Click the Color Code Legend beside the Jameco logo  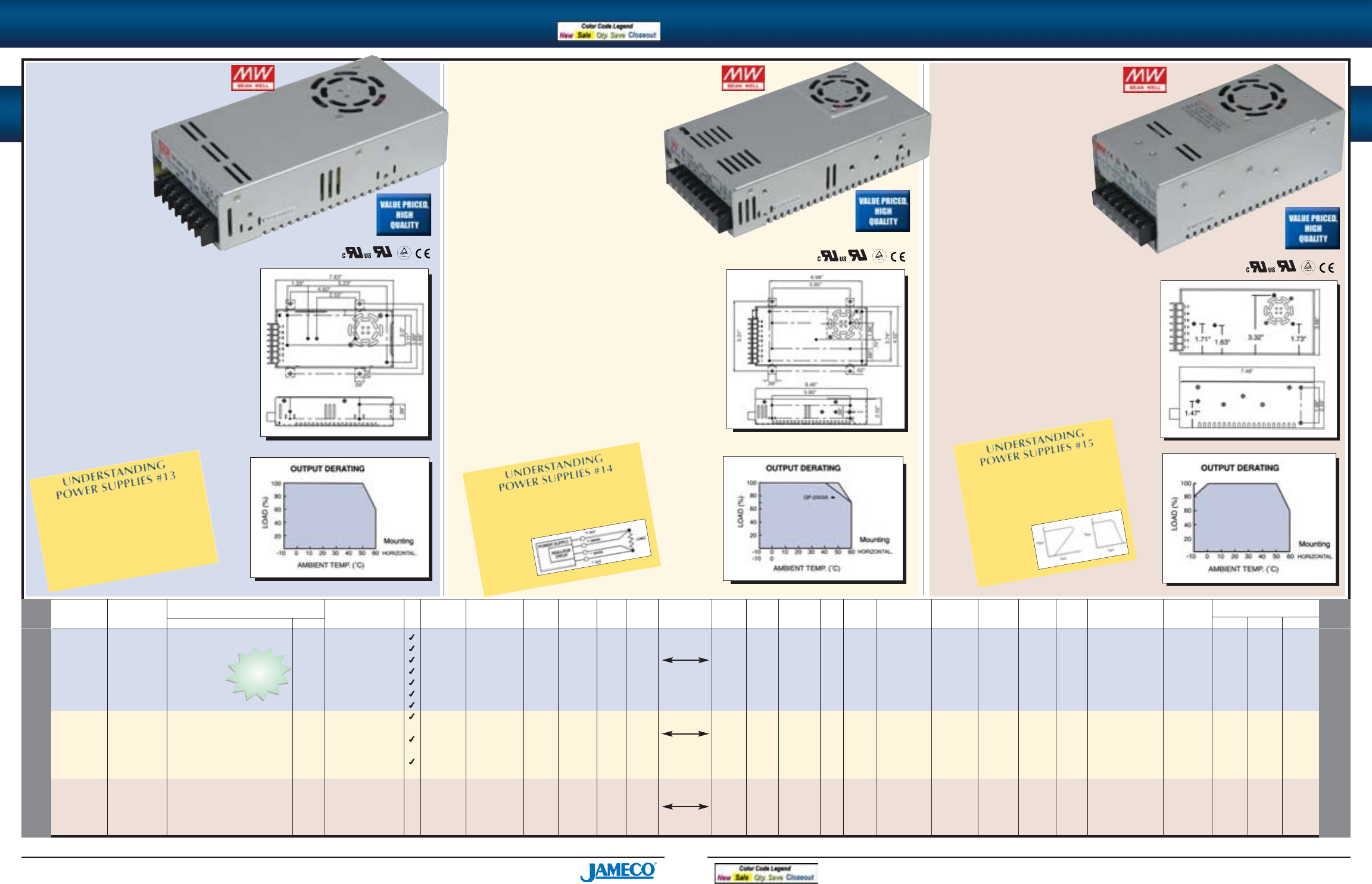(766, 873)
